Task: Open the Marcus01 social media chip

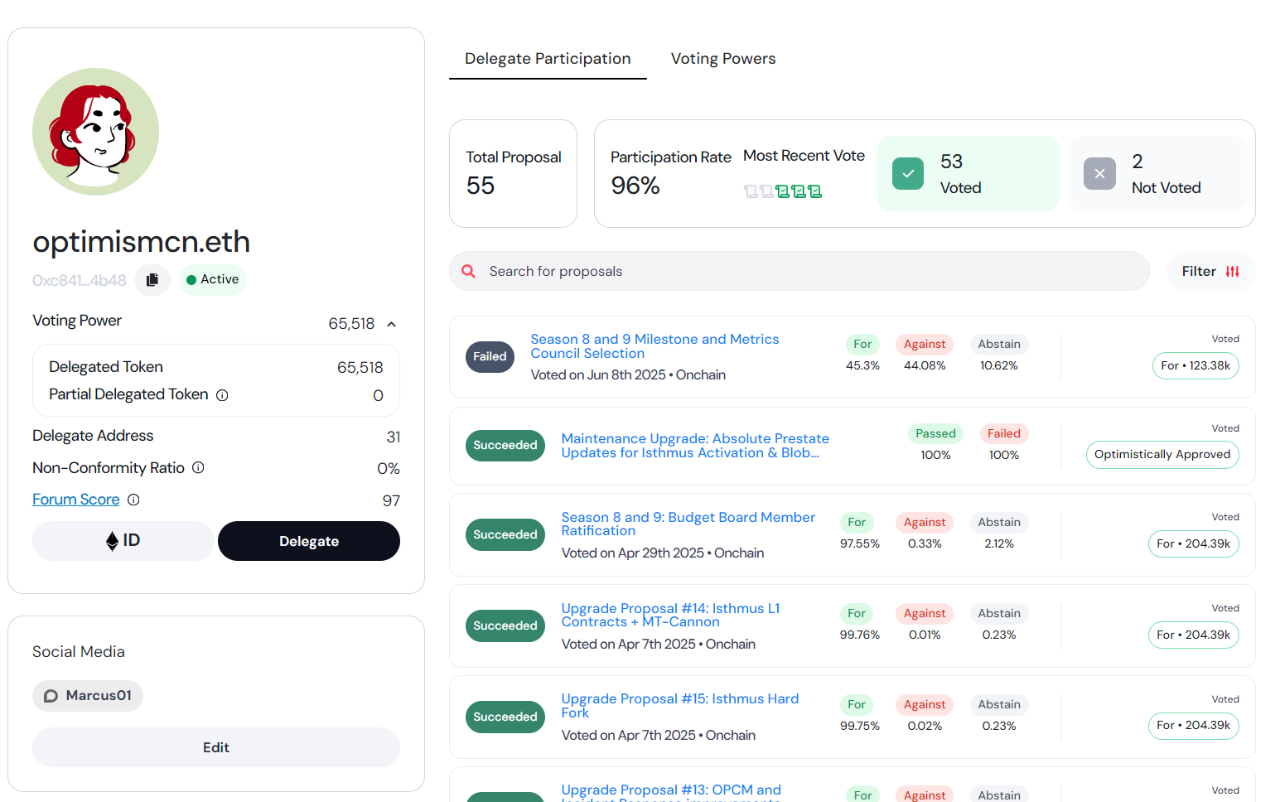Action: coord(88,696)
